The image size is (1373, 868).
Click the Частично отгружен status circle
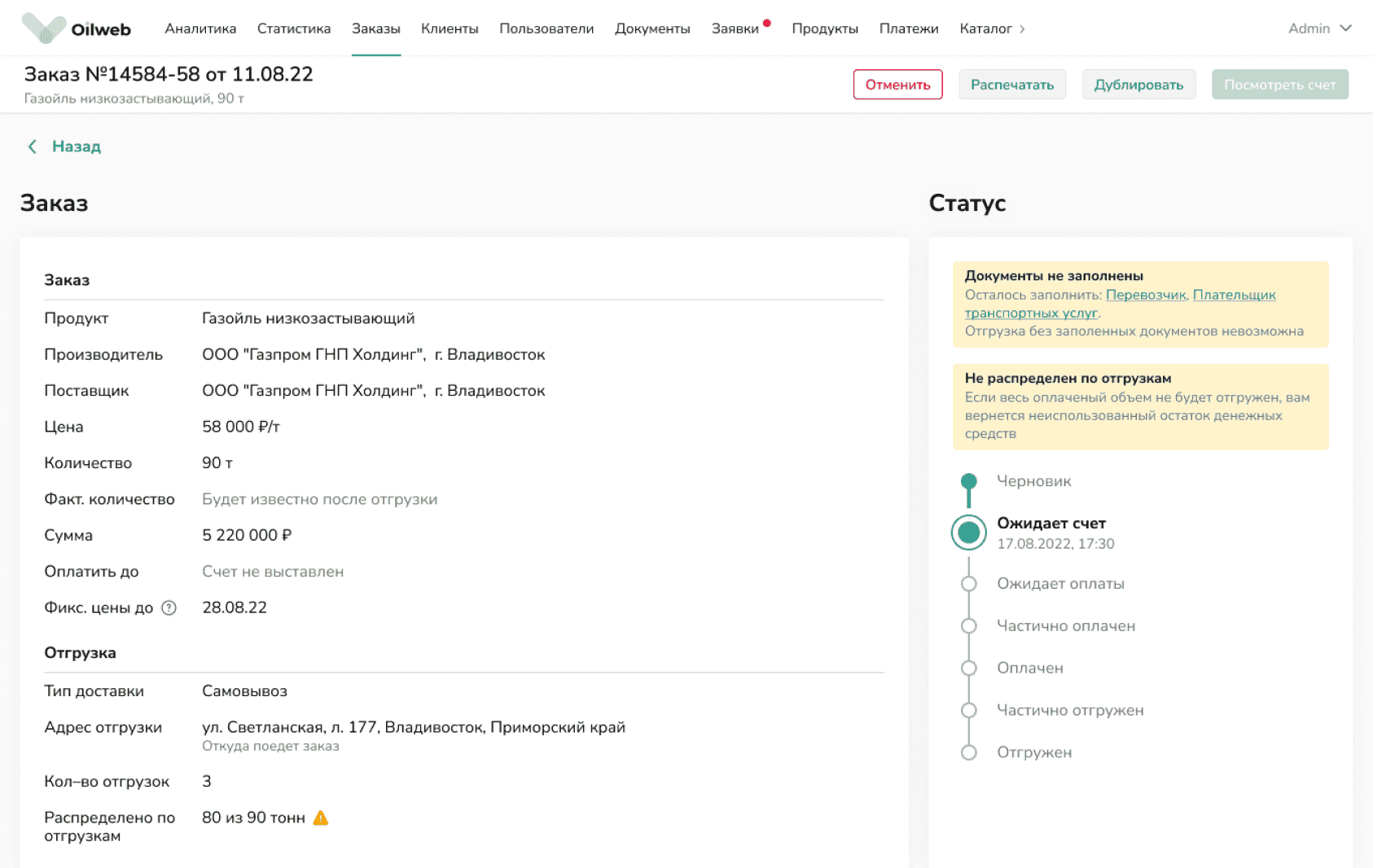coord(968,711)
